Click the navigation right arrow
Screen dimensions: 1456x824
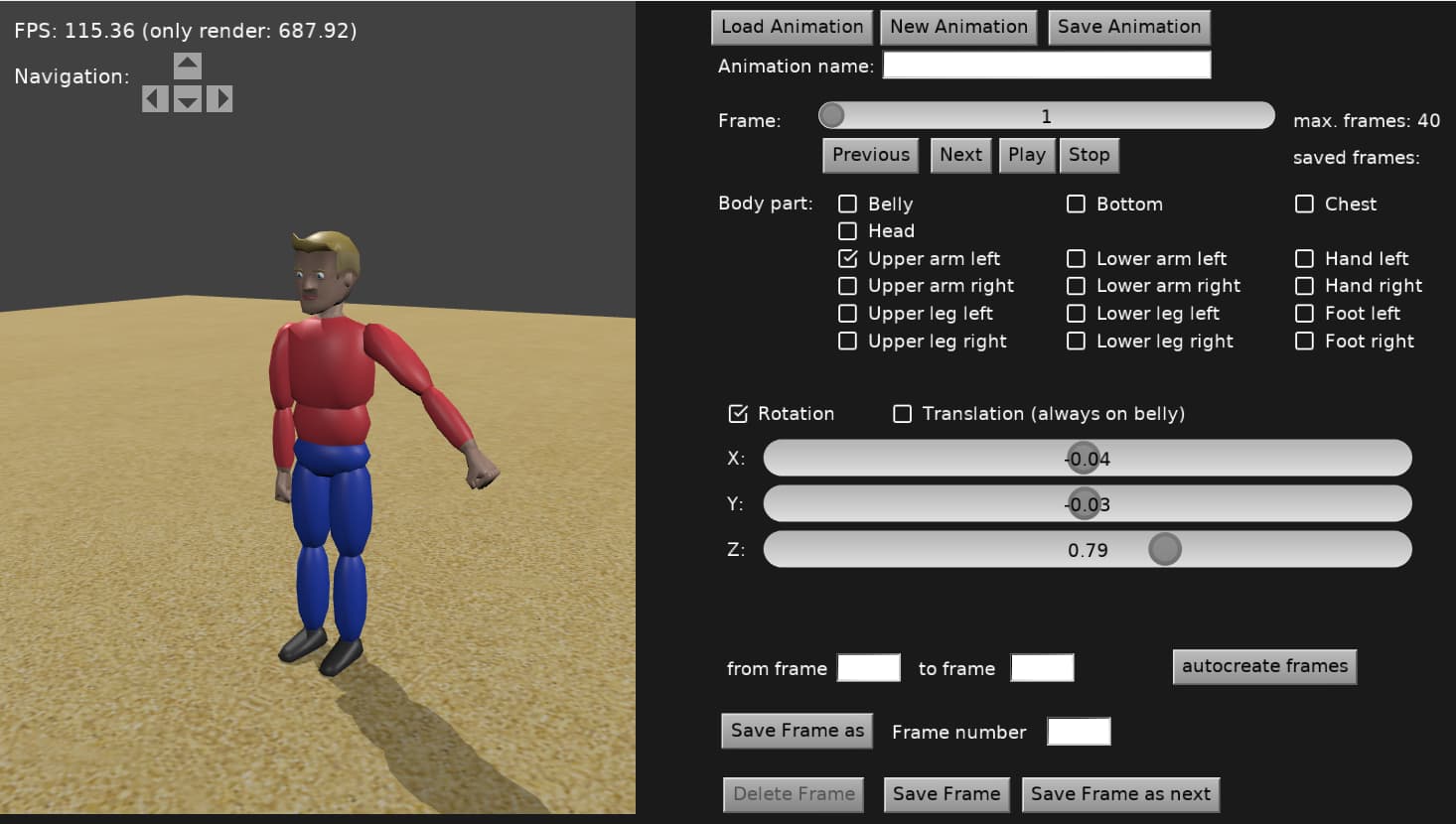click(x=219, y=98)
